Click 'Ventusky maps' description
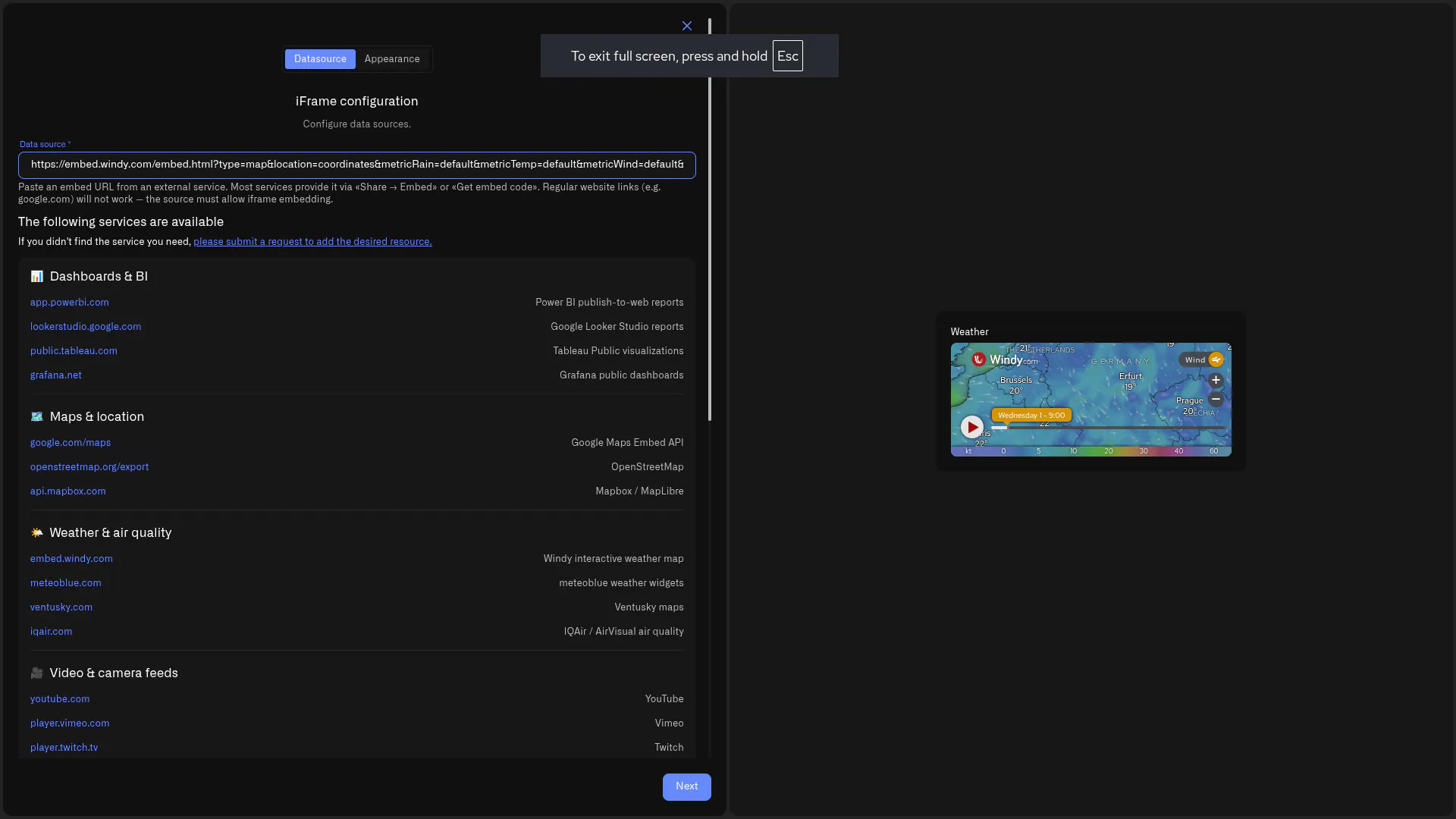 point(649,607)
